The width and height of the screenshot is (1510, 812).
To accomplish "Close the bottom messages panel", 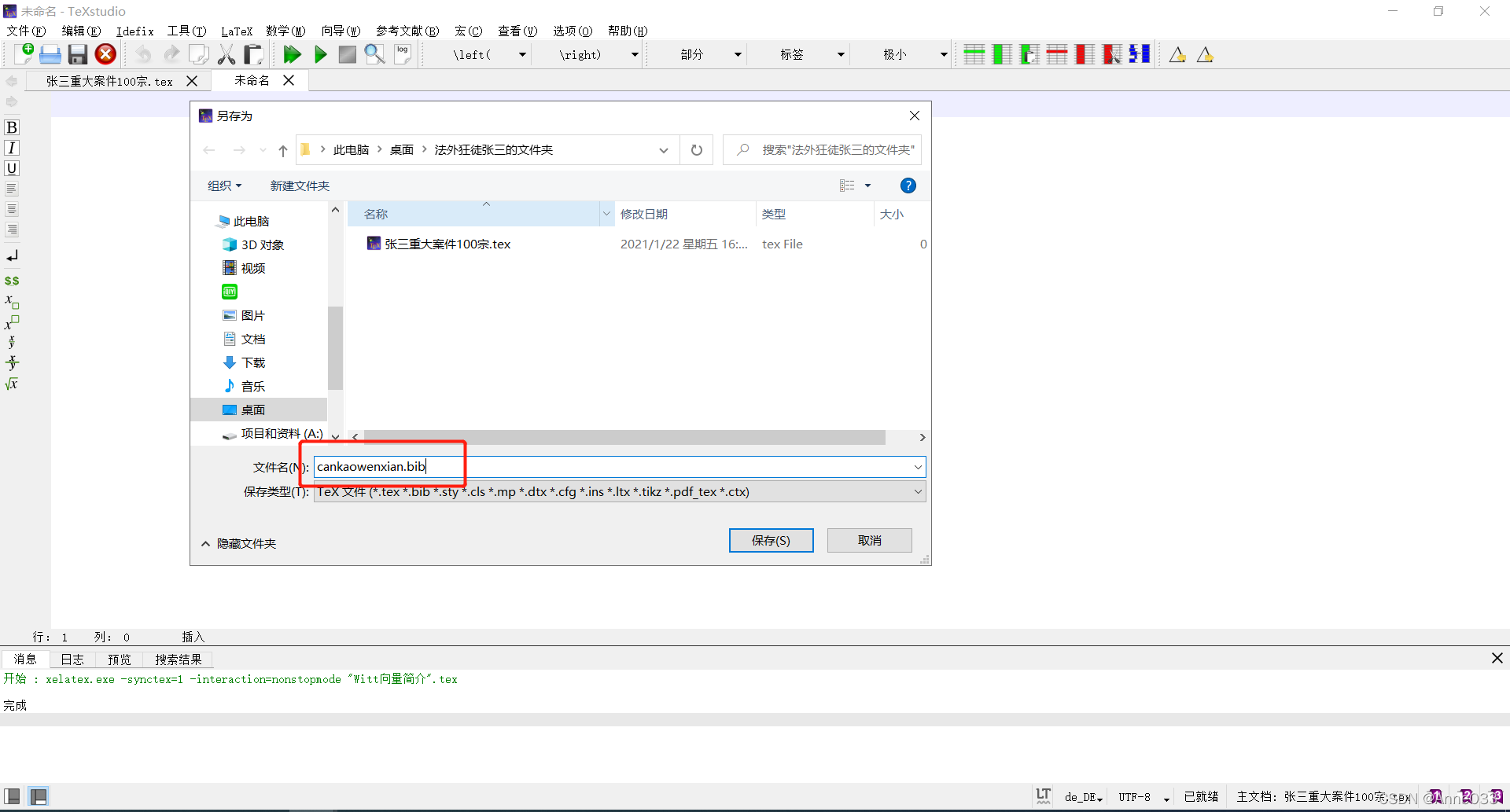I will 1497,658.
